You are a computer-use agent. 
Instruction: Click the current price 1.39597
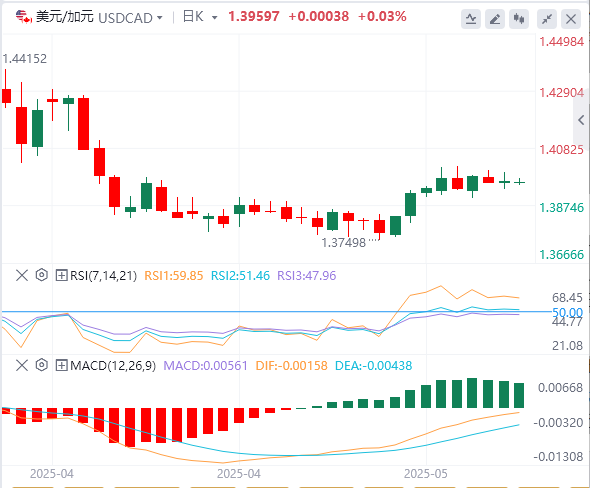point(254,17)
